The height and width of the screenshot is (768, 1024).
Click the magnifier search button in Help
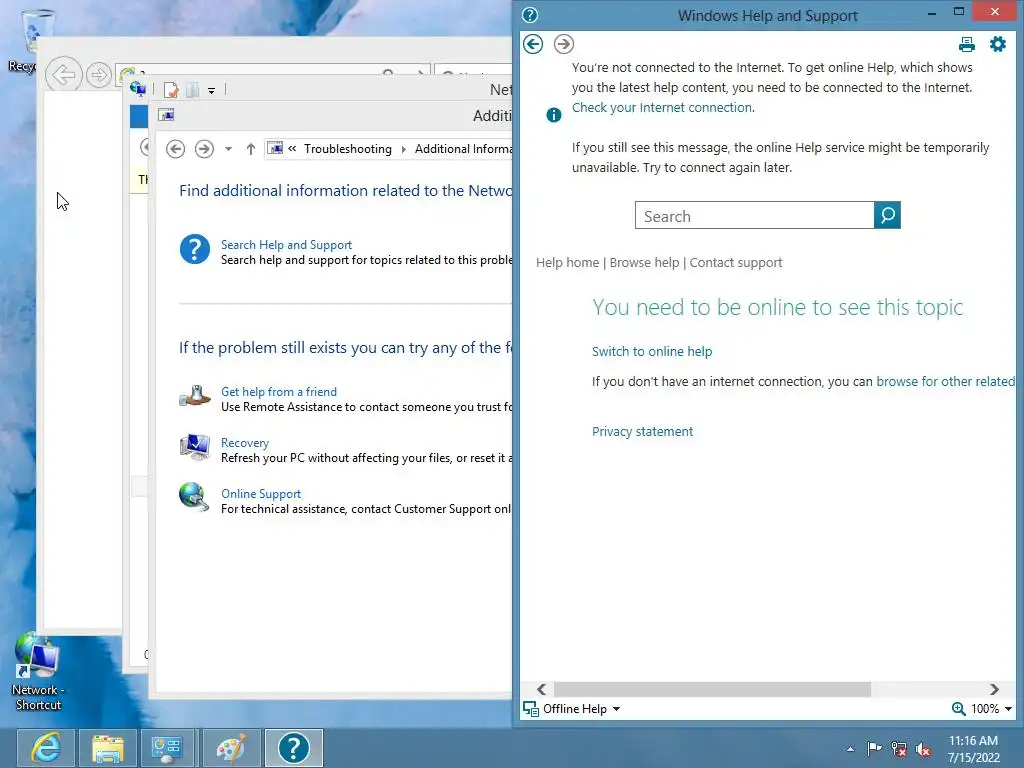pos(887,216)
